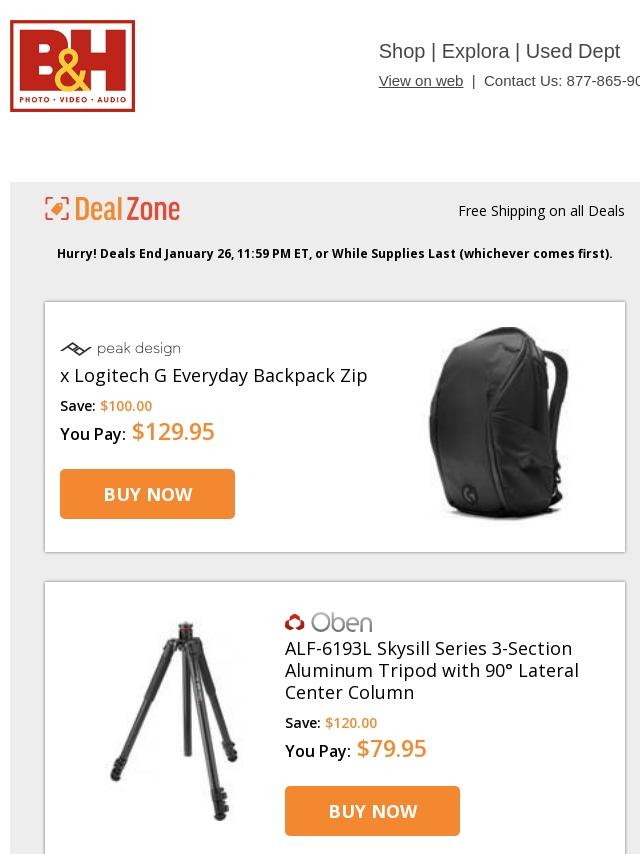Click the Free Shipping on all Deals text
This screenshot has width=640, height=854.
[x=541, y=211]
